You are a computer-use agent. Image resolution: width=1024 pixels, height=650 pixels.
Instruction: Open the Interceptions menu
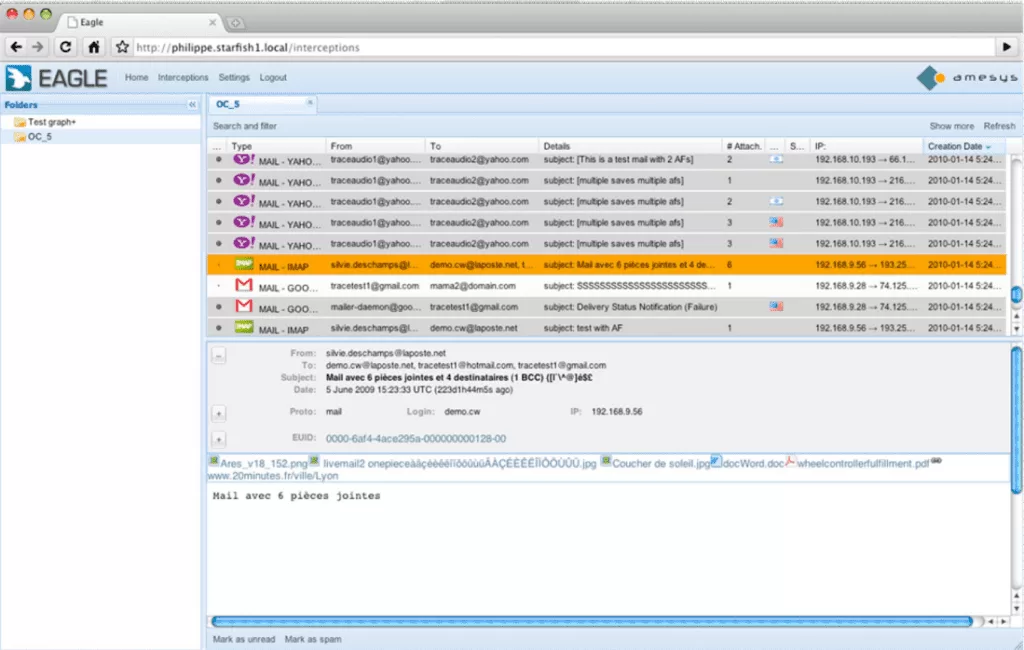(183, 77)
